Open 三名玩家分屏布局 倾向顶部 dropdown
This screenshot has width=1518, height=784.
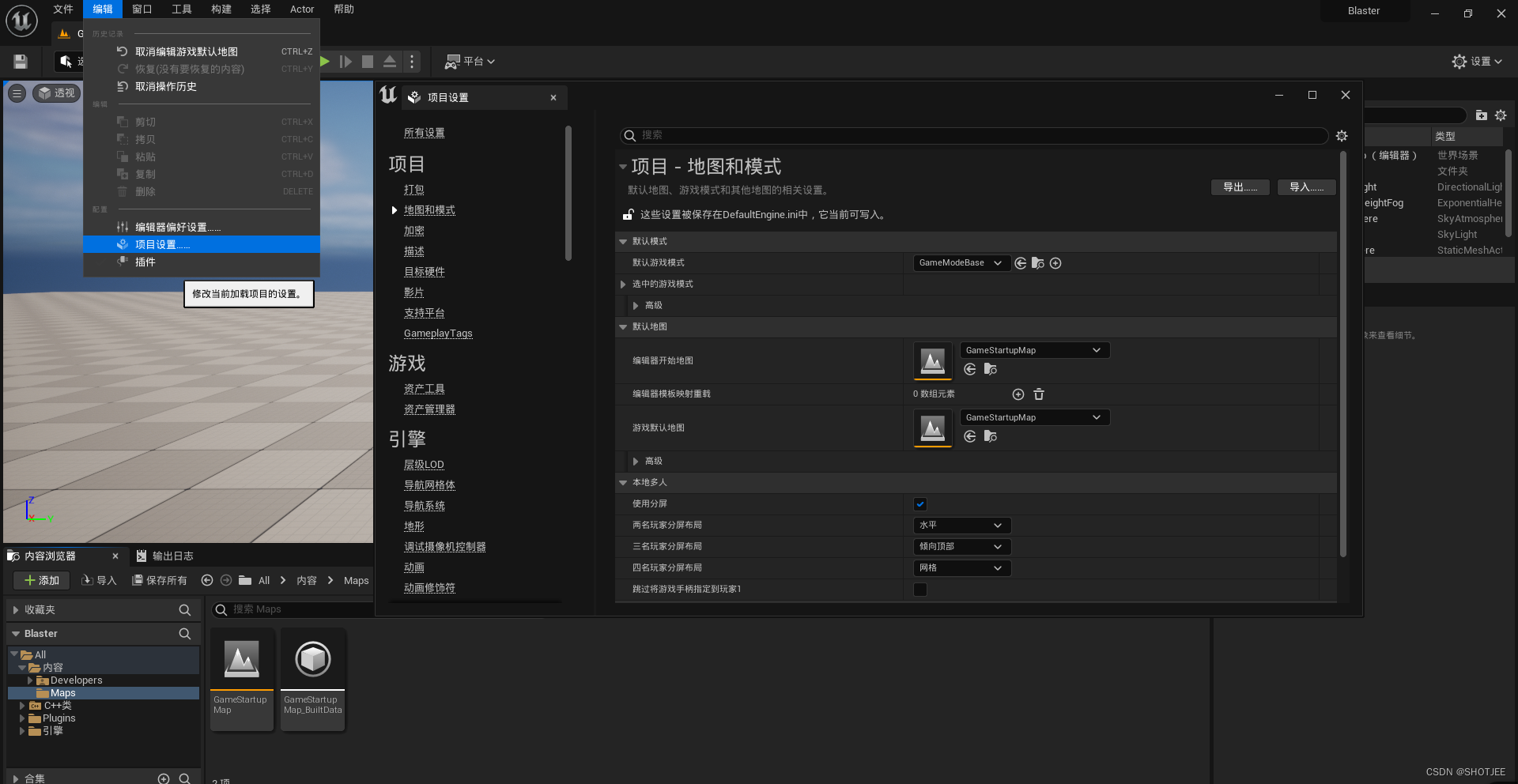tap(961, 547)
